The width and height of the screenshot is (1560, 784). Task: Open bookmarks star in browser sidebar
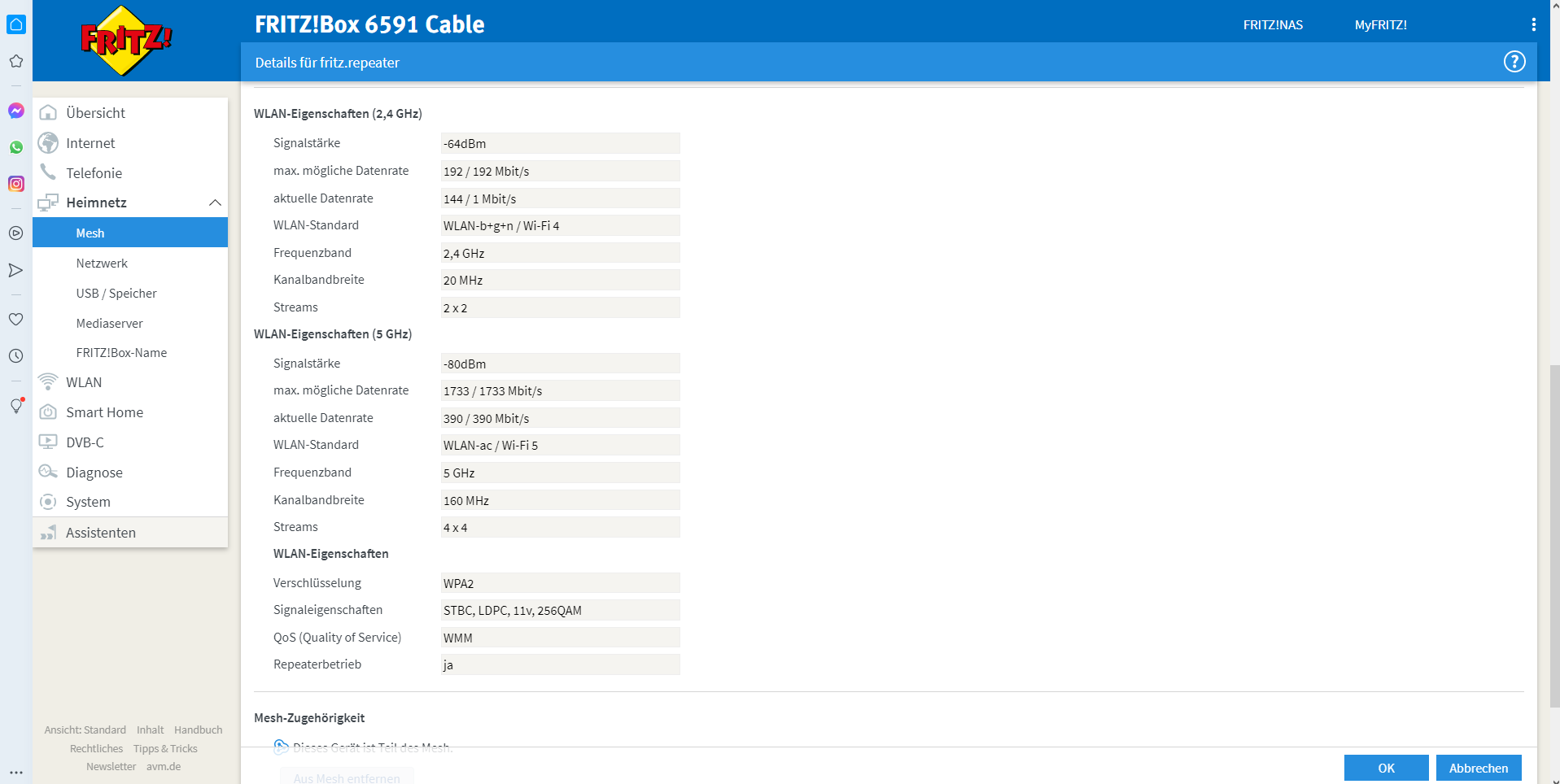(x=16, y=61)
